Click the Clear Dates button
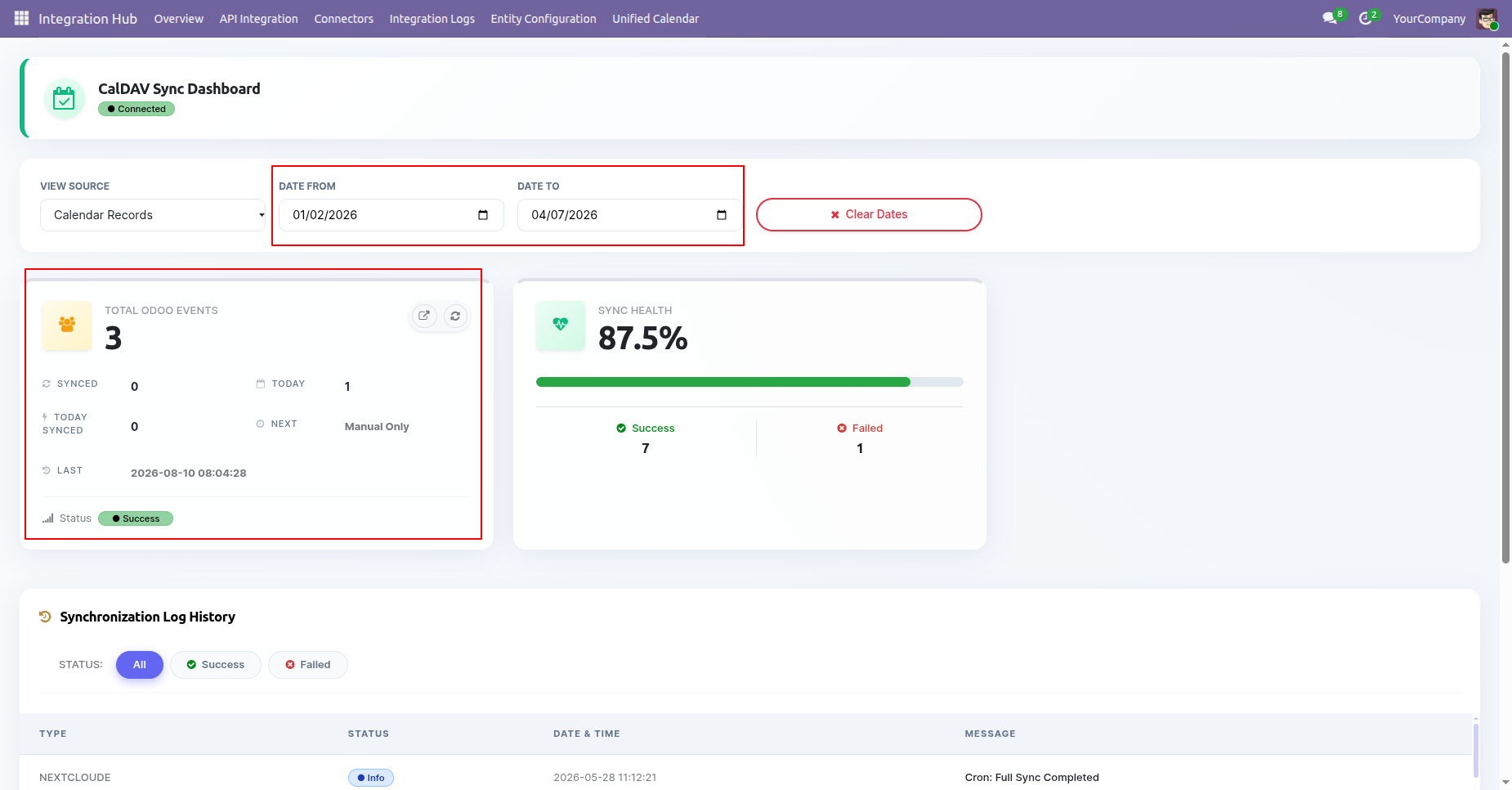The image size is (1512, 790). point(869,214)
